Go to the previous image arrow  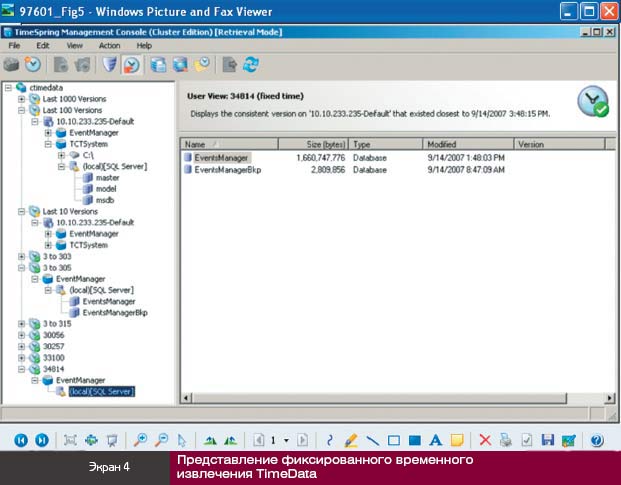[x=20, y=440]
